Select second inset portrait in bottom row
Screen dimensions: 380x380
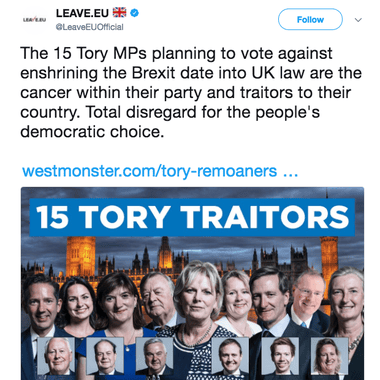pos(105,356)
